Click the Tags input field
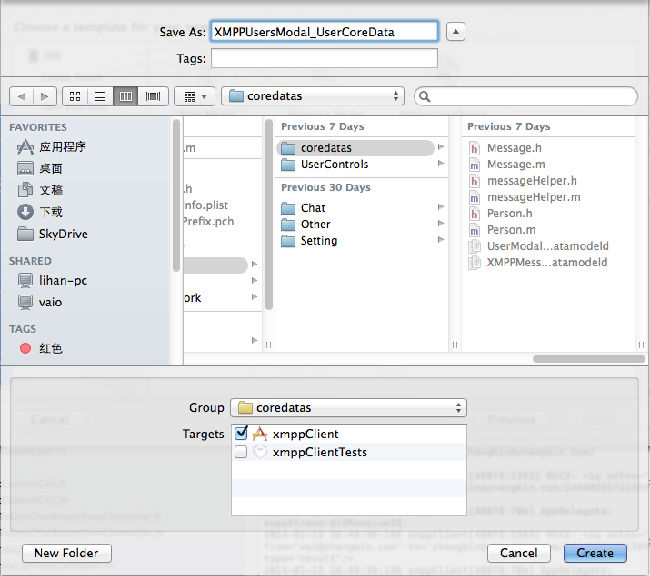Image resolution: width=650 pixels, height=576 pixels. point(324,59)
